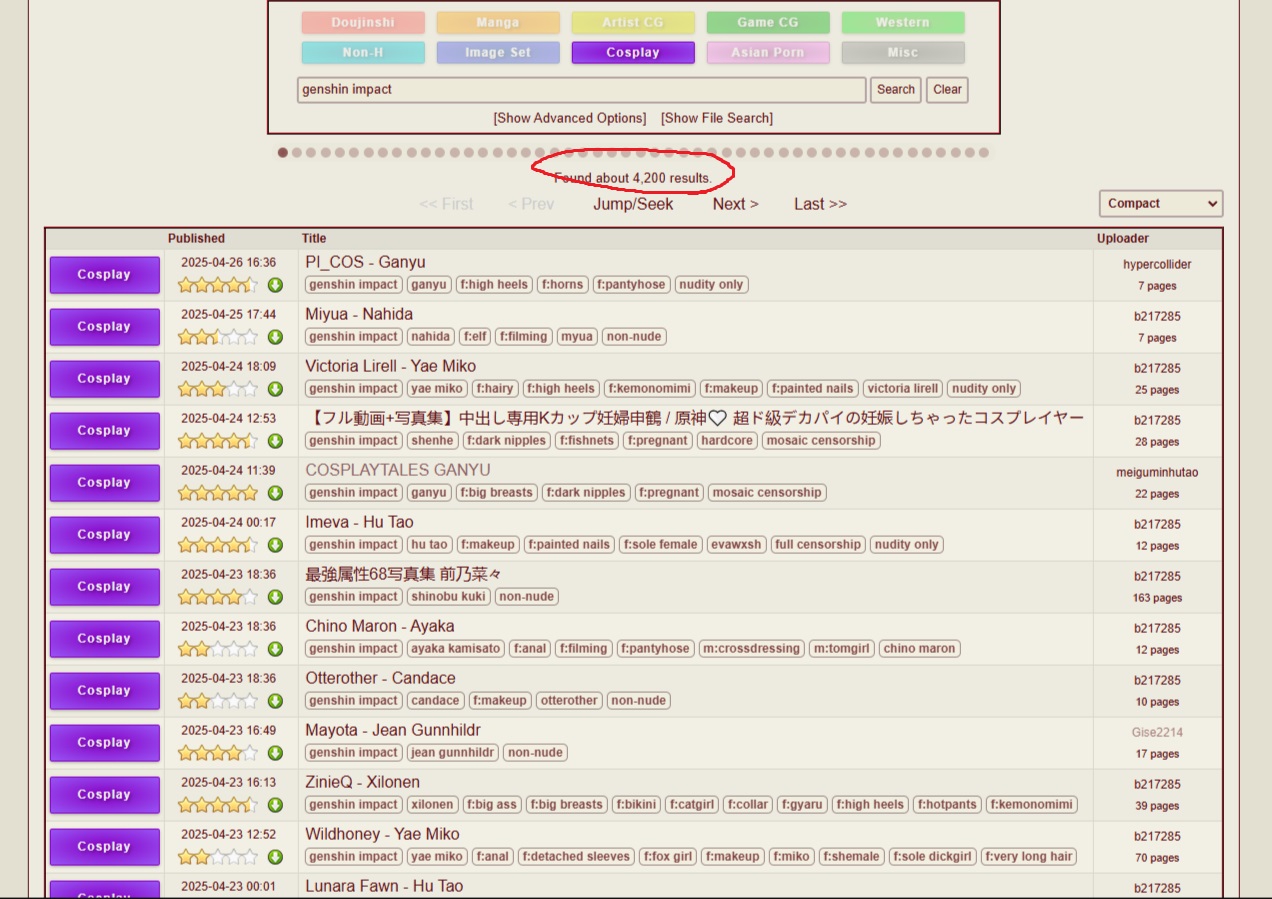Open the gallery Chino Maron - Ayaka
This screenshot has width=1272, height=899.
tap(380, 626)
